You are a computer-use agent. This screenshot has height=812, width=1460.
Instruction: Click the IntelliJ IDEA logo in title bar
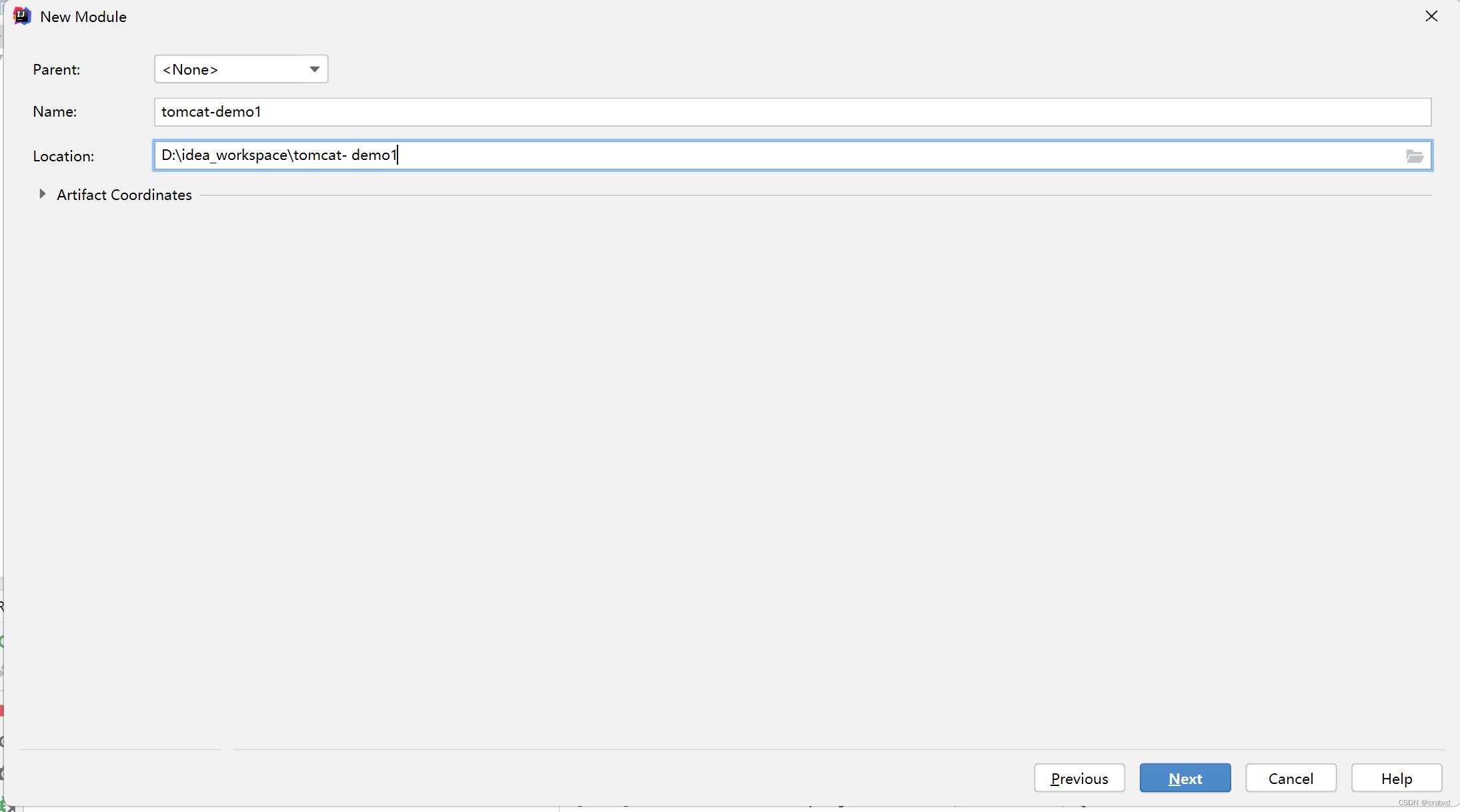[x=21, y=16]
